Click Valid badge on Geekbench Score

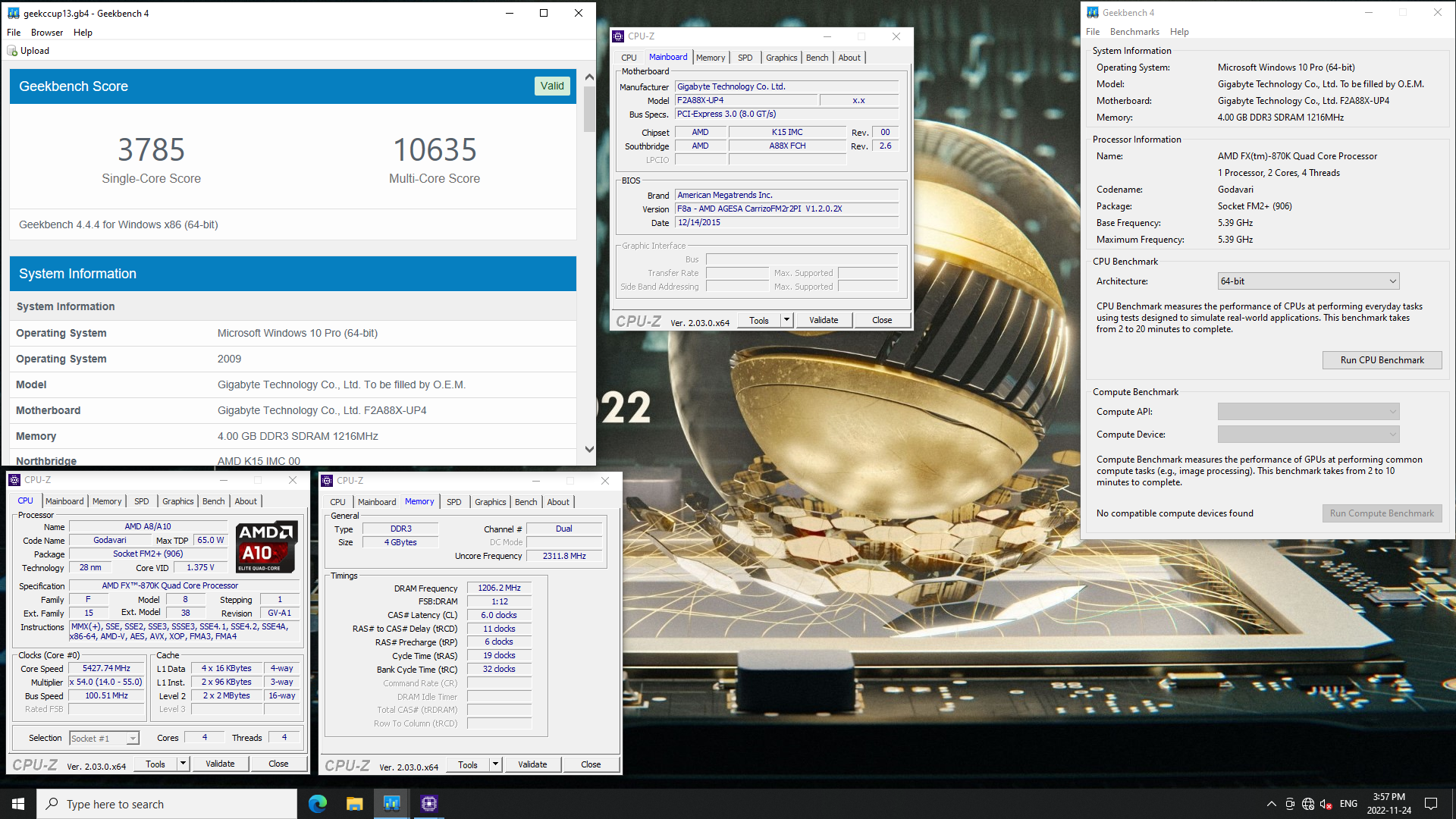point(552,86)
